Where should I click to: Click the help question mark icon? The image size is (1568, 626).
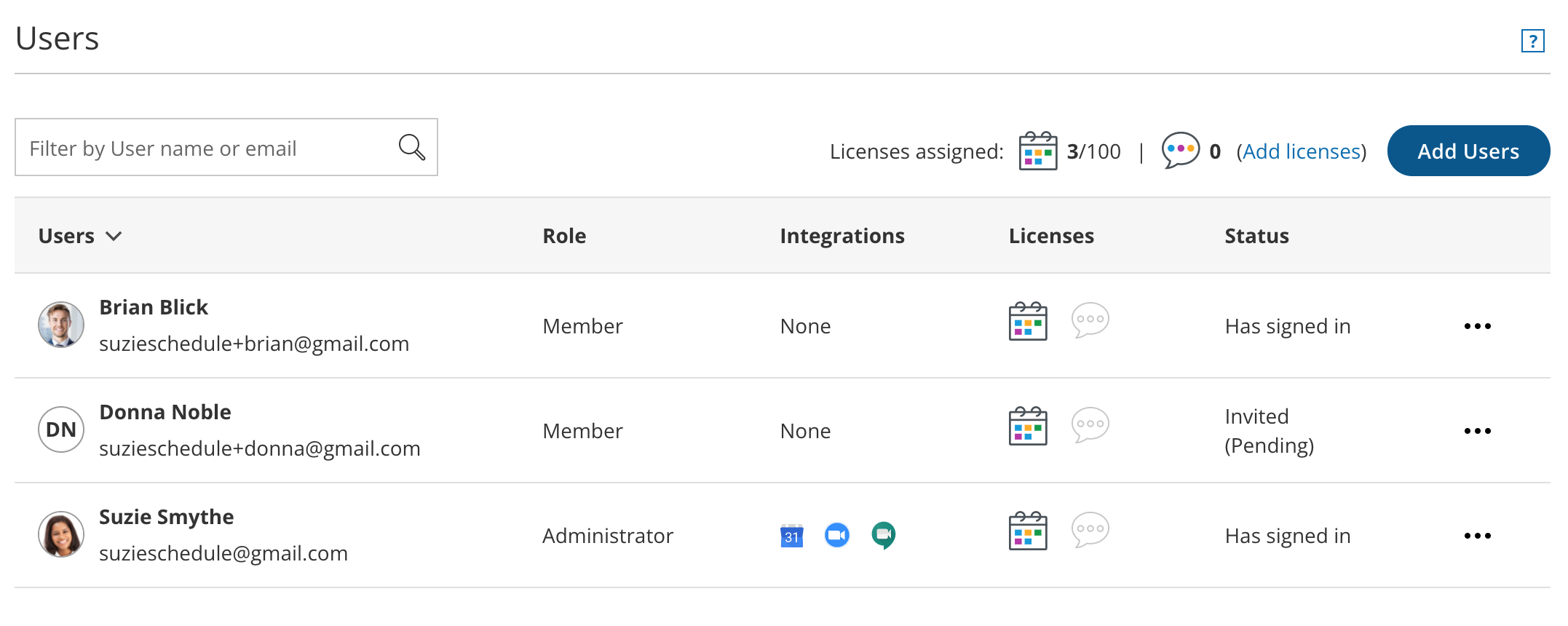pos(1532,41)
